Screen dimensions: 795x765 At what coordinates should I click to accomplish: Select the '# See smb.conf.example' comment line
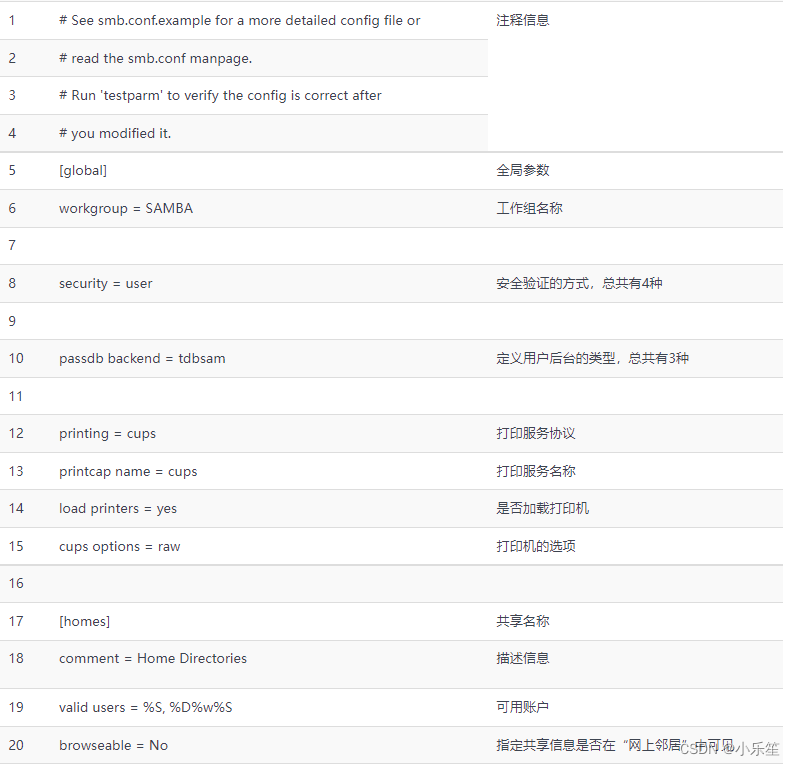coord(239,20)
